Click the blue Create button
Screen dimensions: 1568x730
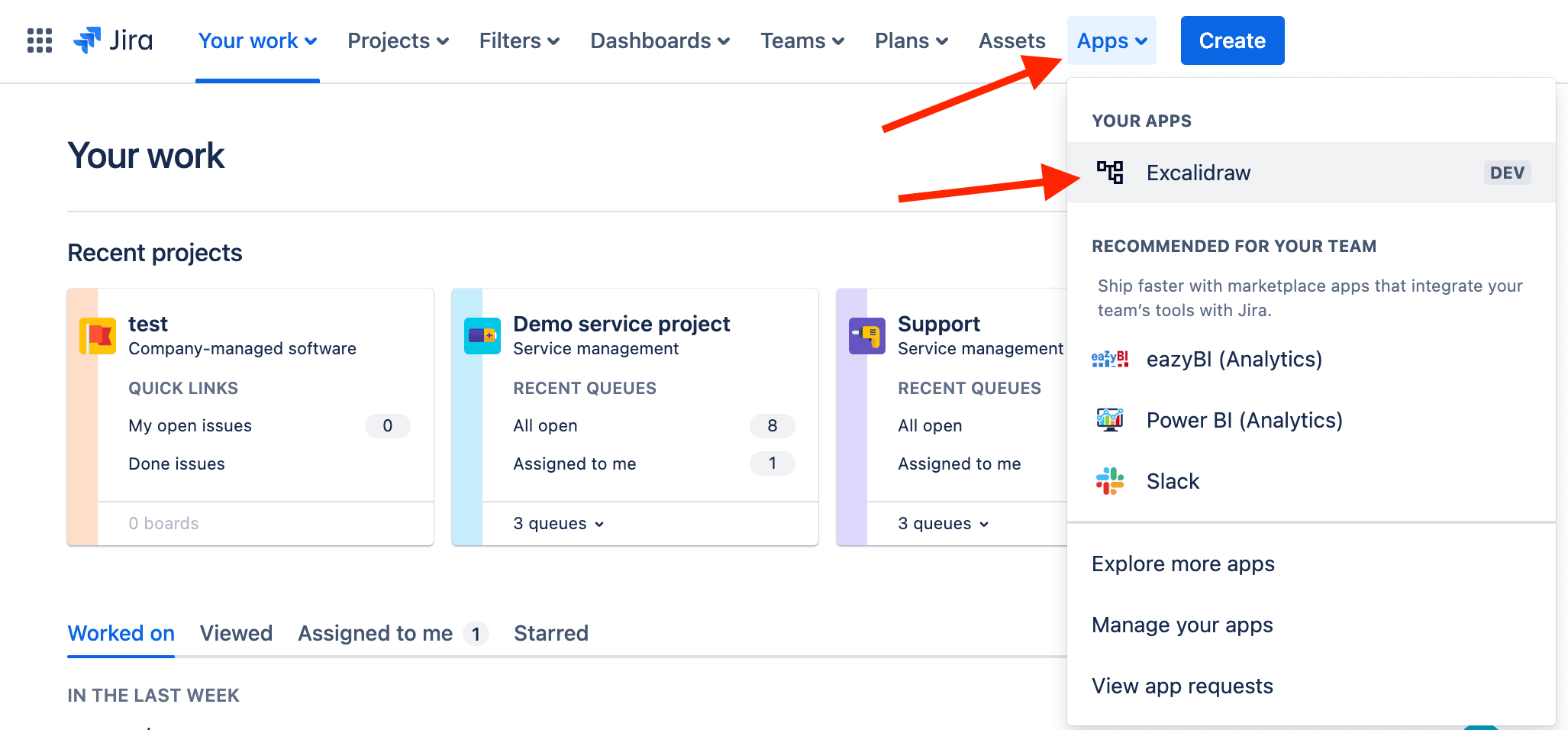[x=1232, y=40]
